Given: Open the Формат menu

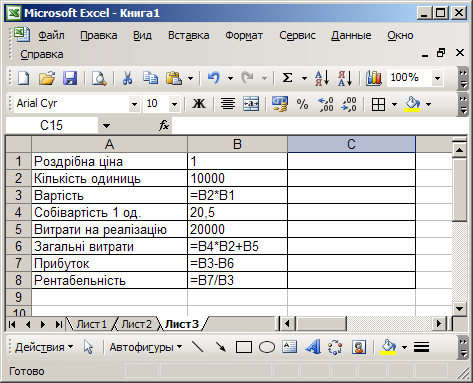Looking at the screenshot, I should coord(244,35).
